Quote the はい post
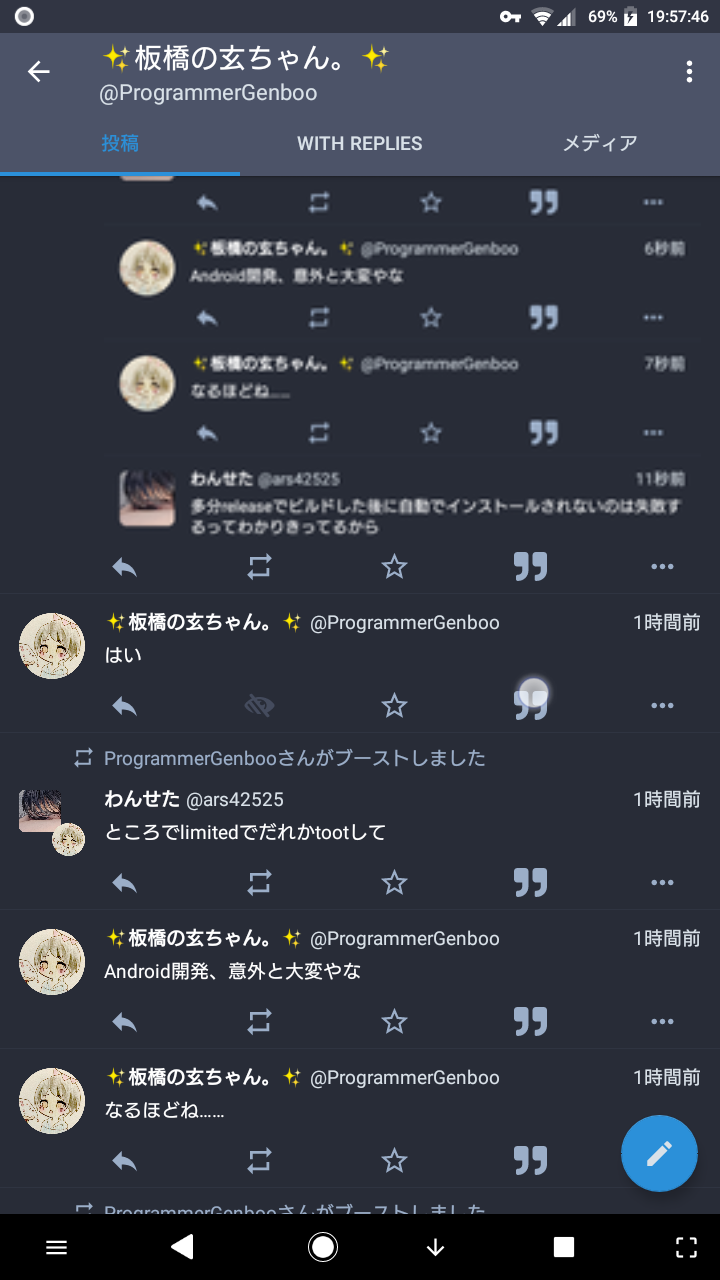The image size is (720, 1280). pyautogui.click(x=531, y=706)
